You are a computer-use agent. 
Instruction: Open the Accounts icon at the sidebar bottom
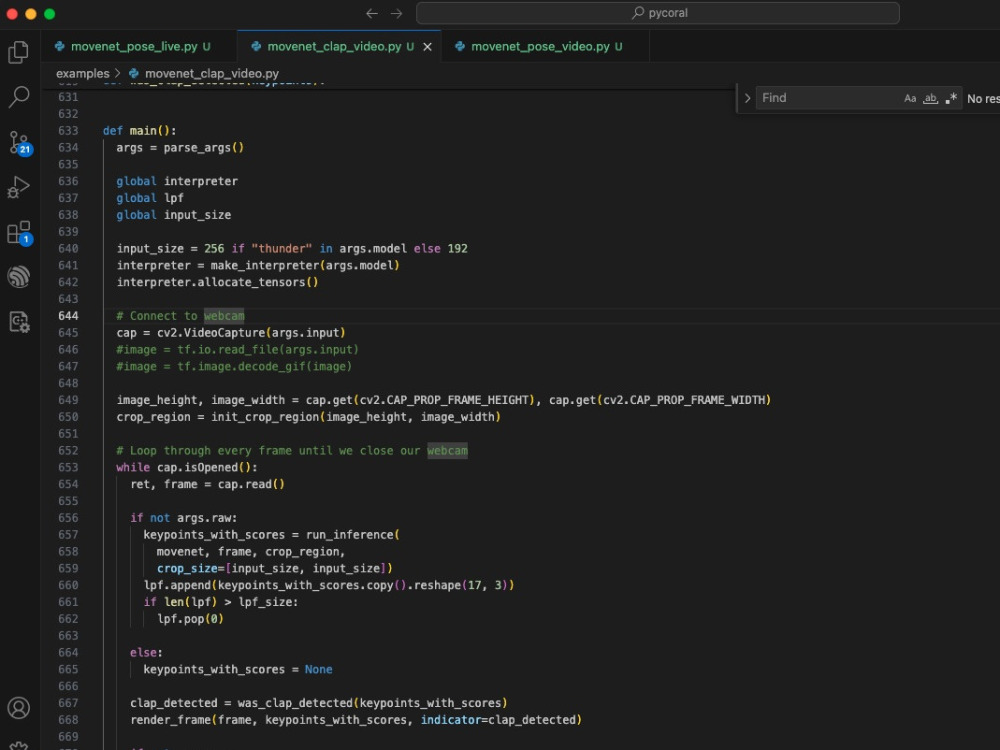coord(20,707)
